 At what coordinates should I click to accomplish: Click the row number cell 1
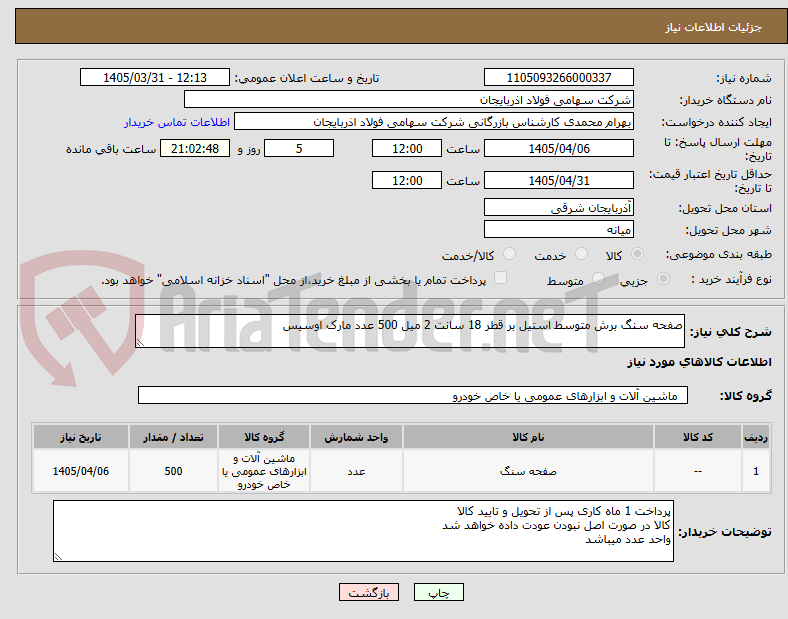point(756,471)
